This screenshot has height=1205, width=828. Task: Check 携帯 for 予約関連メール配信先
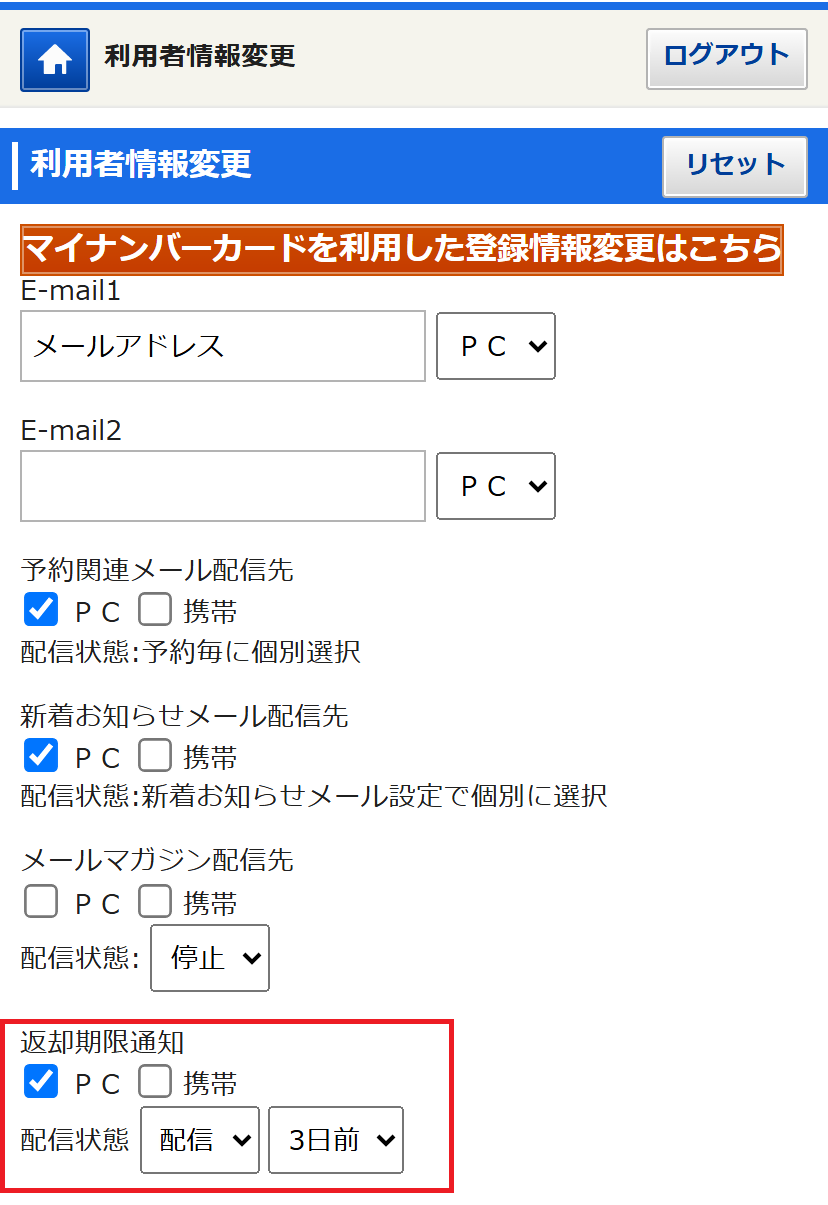pyautogui.click(x=155, y=609)
